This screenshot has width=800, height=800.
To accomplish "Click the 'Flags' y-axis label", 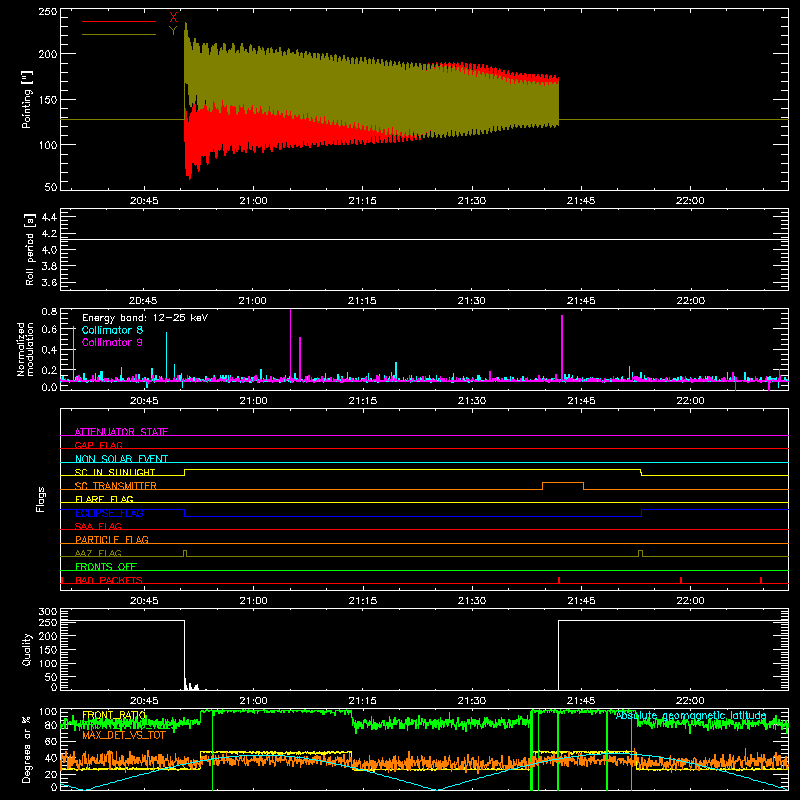I will click(40, 499).
